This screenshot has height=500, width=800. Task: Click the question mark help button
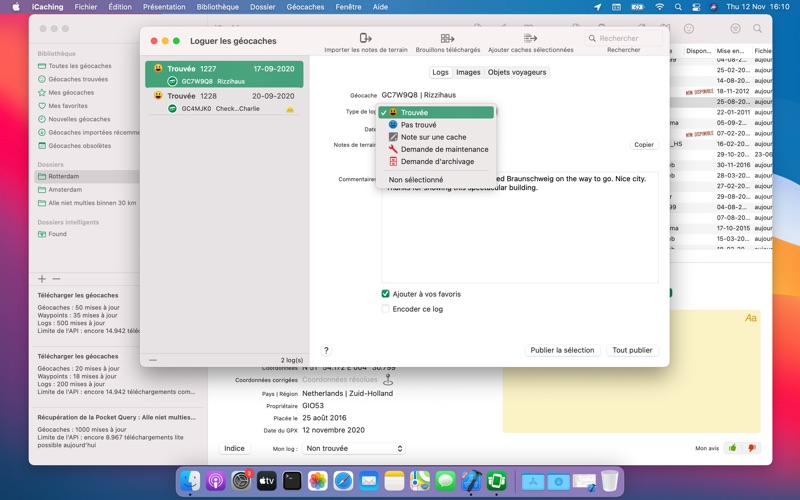(326, 350)
